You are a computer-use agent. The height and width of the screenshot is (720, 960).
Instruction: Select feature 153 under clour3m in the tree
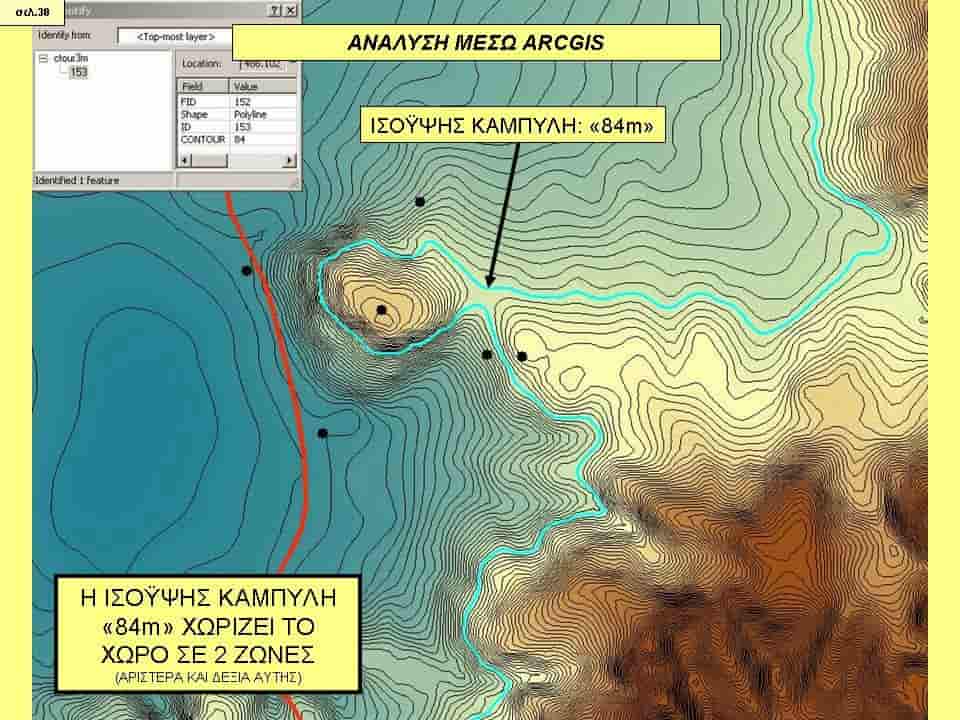[x=78, y=72]
